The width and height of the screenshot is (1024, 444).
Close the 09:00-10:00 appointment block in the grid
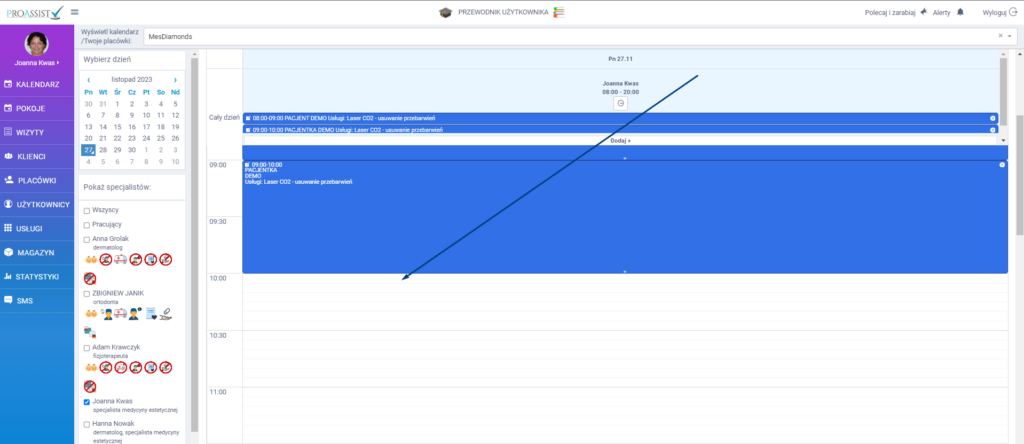[1001, 164]
